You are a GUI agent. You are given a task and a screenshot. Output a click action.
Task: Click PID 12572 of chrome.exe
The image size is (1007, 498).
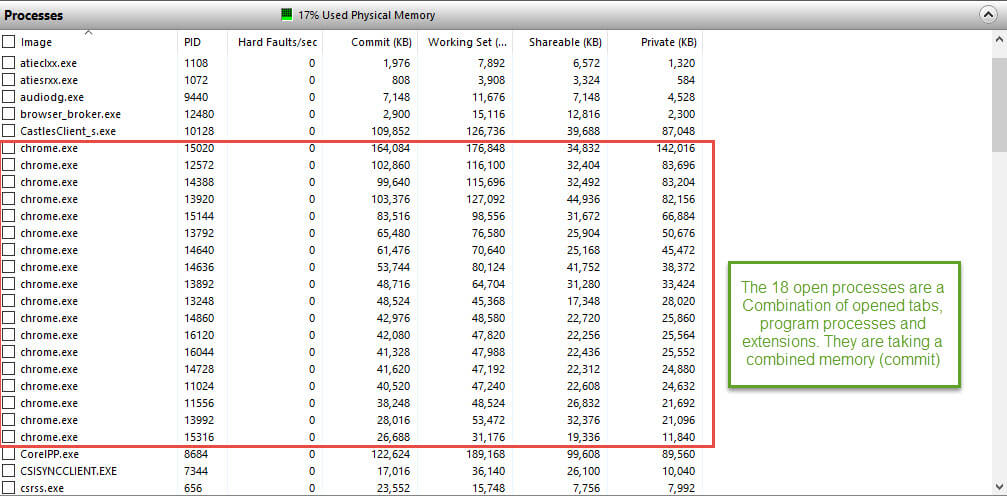tap(198, 165)
